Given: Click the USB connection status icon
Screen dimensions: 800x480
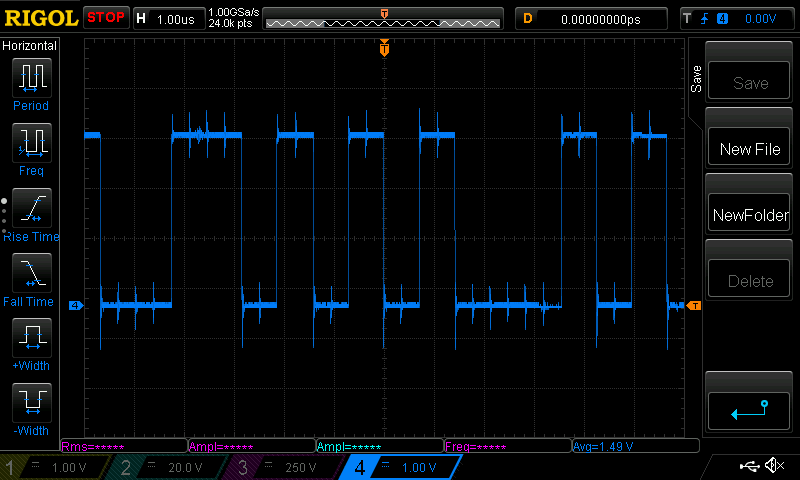Looking at the screenshot, I should coord(749,466).
